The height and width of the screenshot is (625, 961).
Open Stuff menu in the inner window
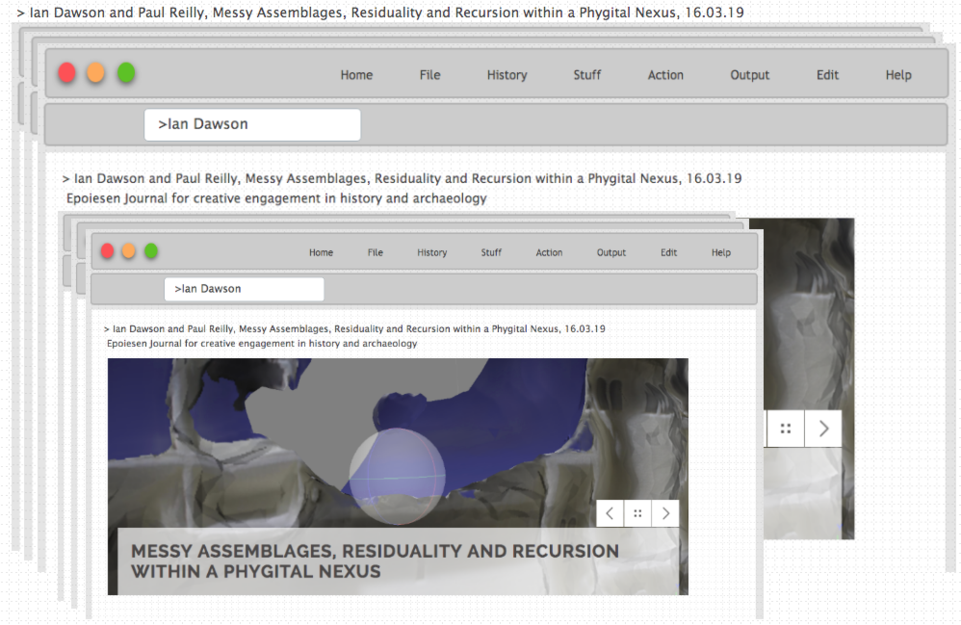[x=491, y=252]
